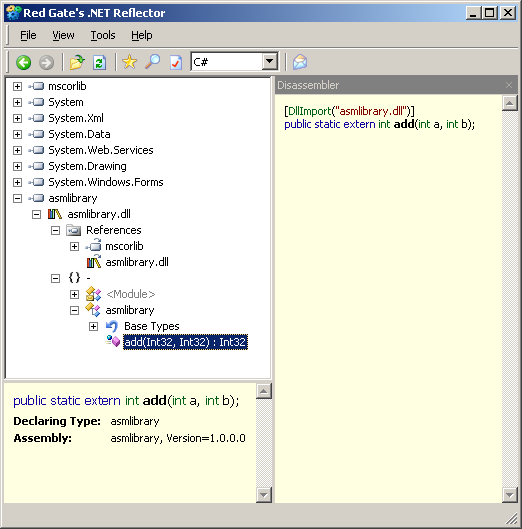This screenshot has height=529, width=522.
Task: Open Search with the magnifier icon
Action: pyautogui.click(x=153, y=62)
